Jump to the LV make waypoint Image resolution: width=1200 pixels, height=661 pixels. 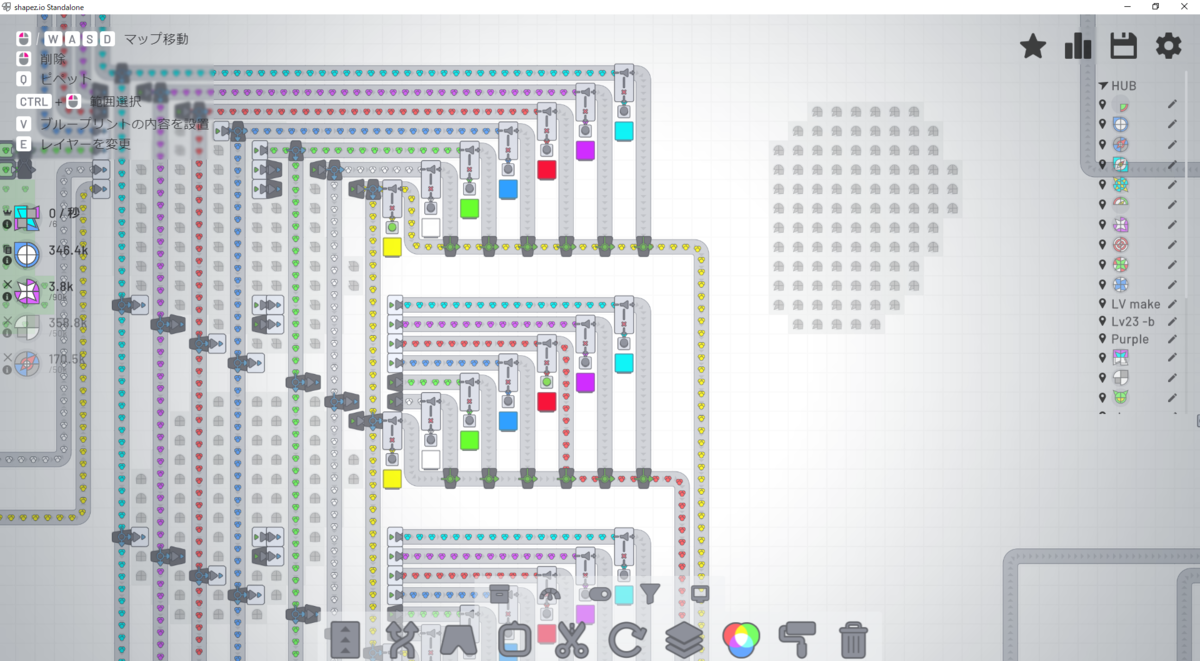1136,304
